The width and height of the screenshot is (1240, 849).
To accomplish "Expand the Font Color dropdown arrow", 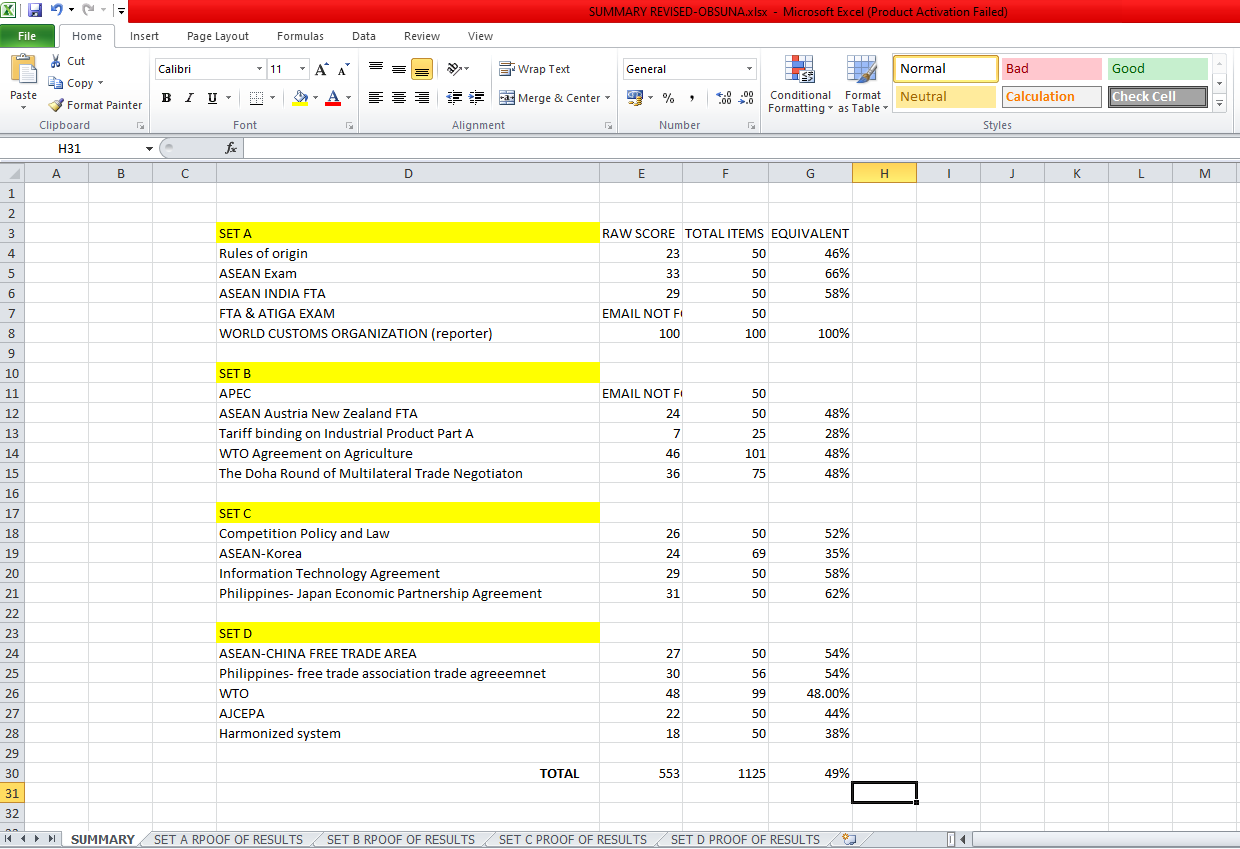I will click(349, 98).
